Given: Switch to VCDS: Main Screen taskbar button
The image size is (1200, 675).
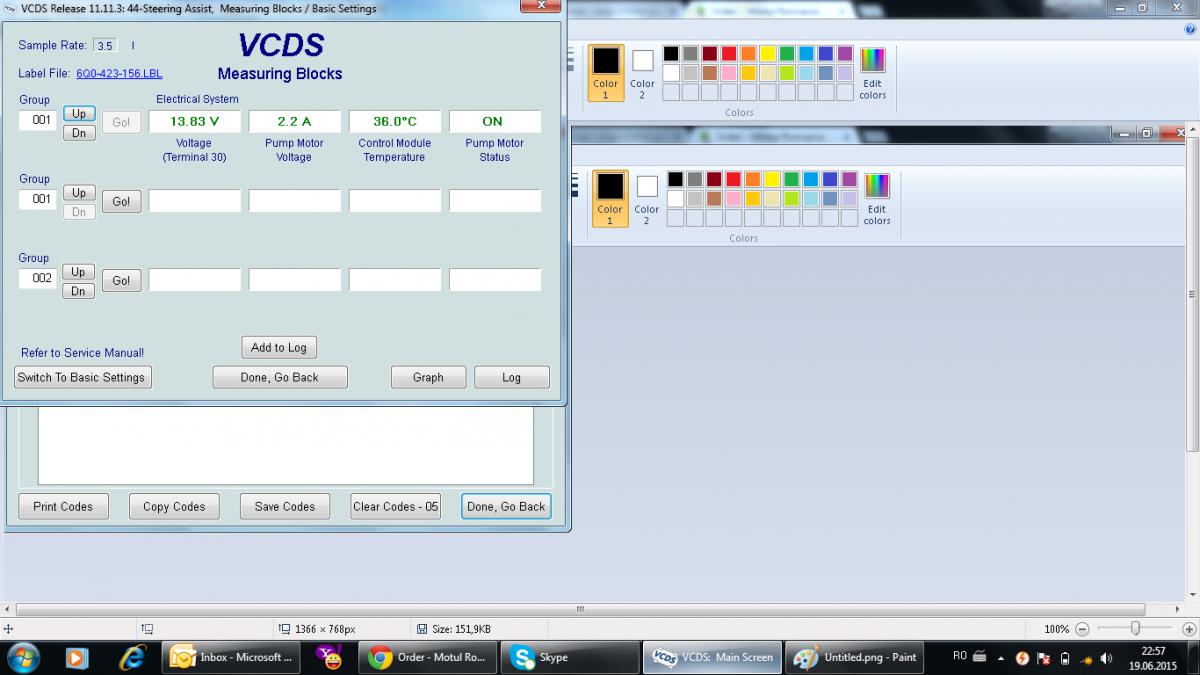Looking at the screenshot, I should (711, 657).
